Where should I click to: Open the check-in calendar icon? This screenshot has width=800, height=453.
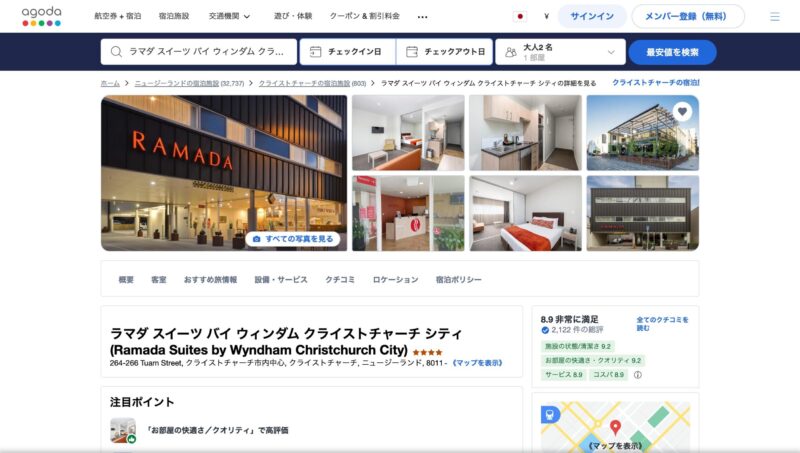click(x=315, y=52)
